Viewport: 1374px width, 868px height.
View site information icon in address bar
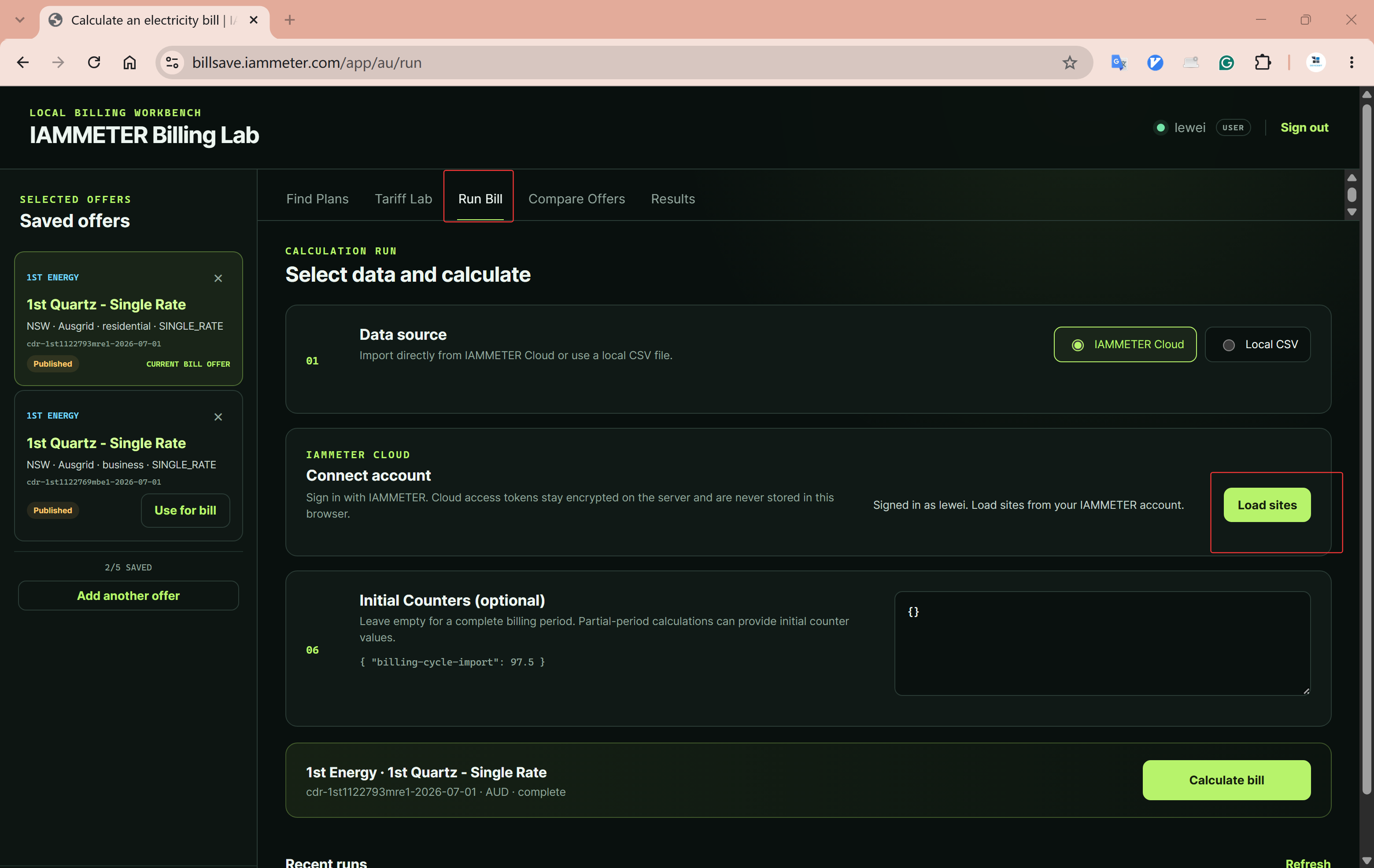pos(172,63)
